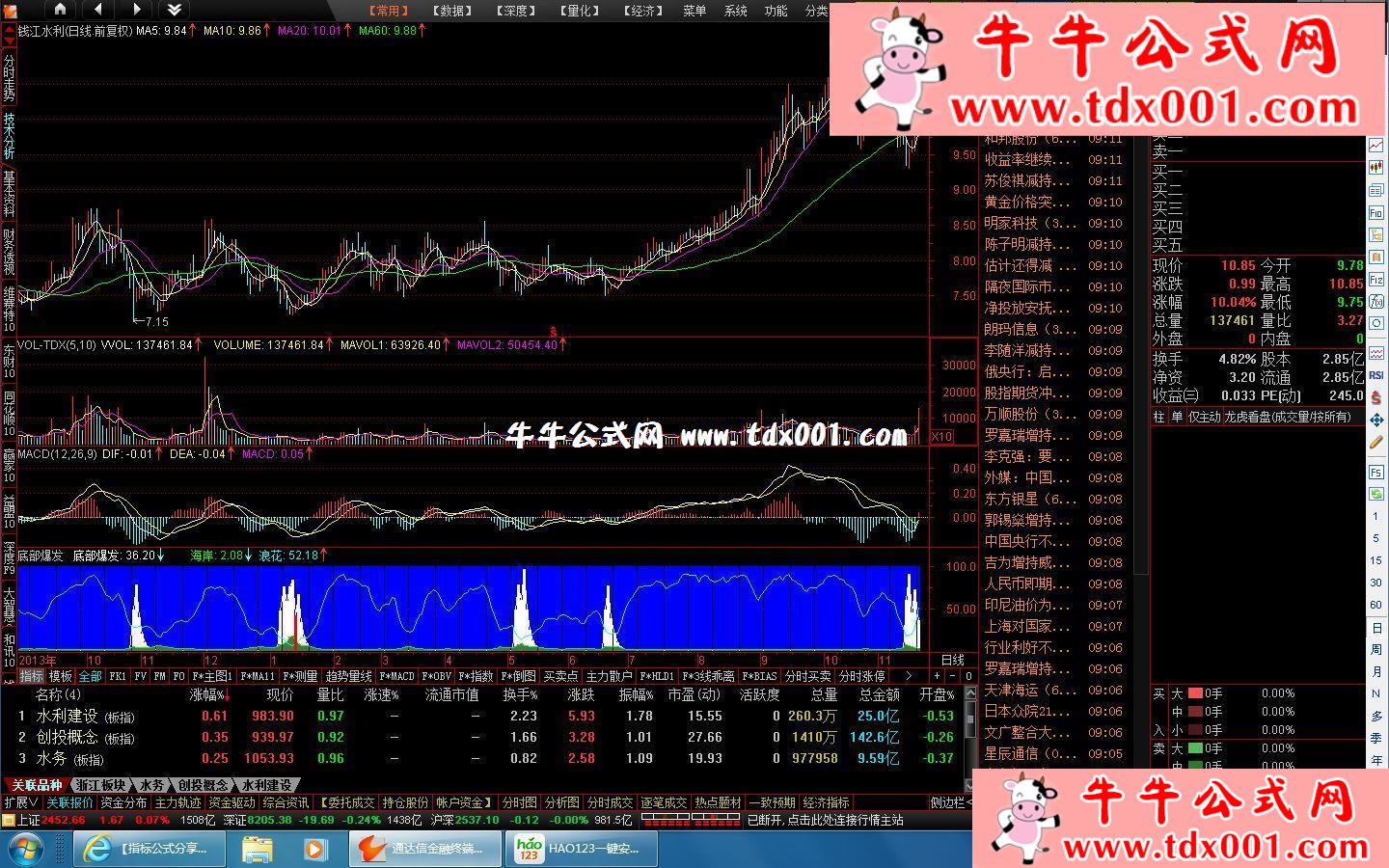Select the F*MACD indicator tab

tap(396, 676)
